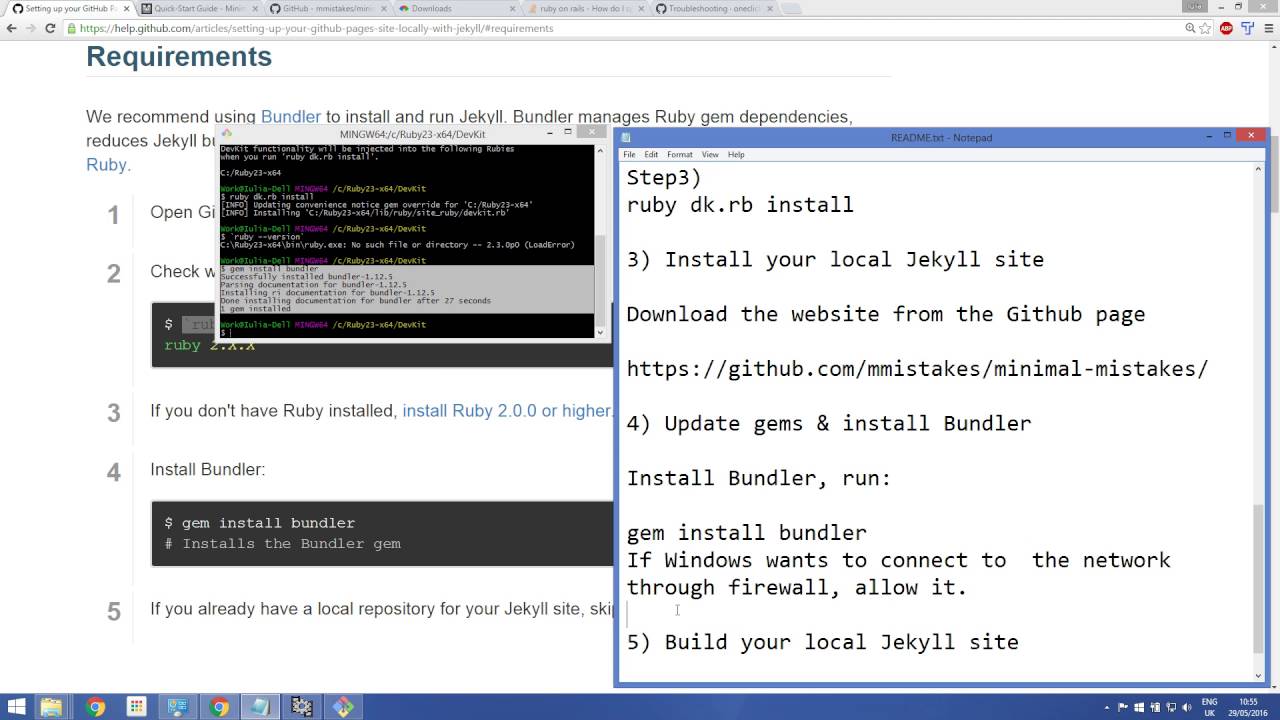Click '3) Install your local Jekyll site' line
This screenshot has width=1280, height=720.
[835, 260]
